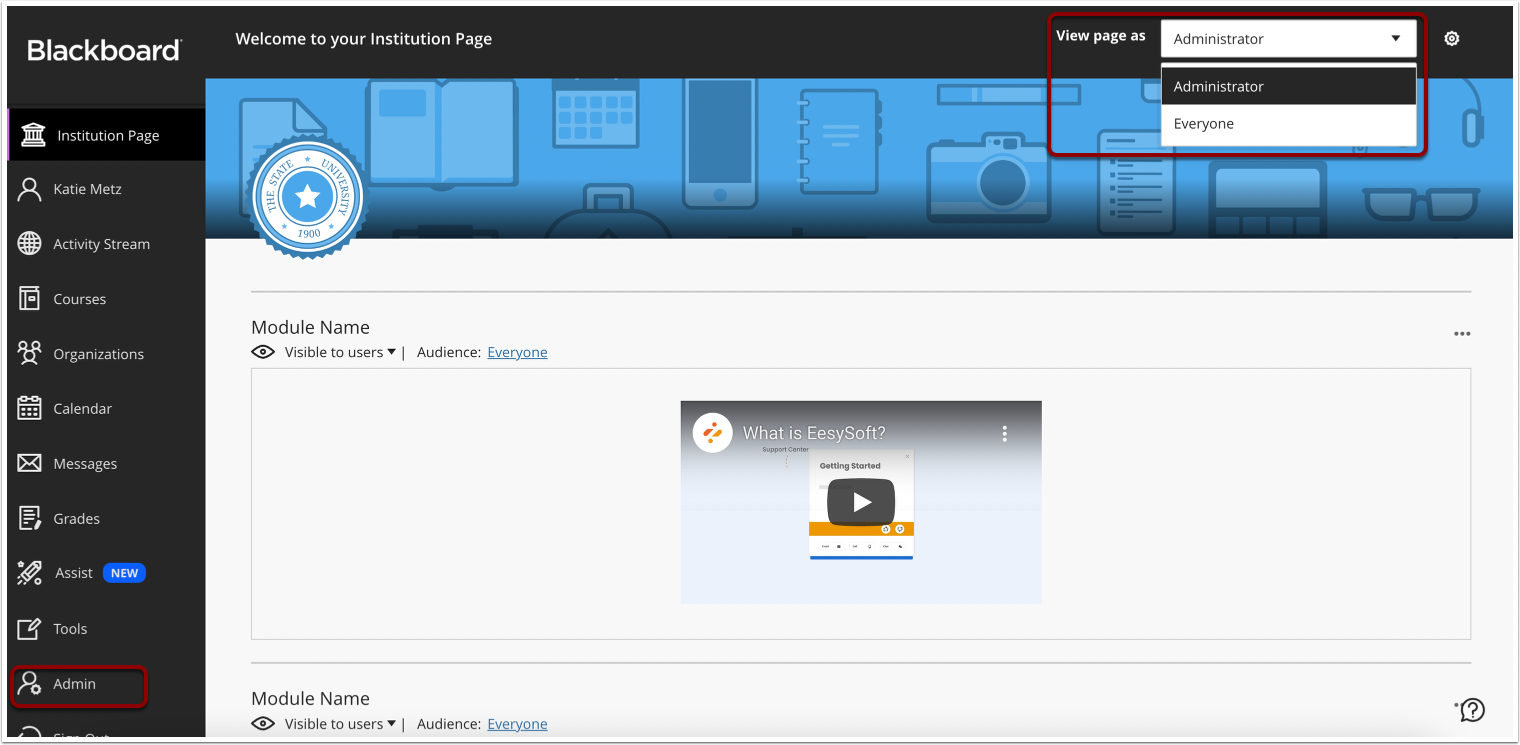This screenshot has height=745, width=1520.
Task: Click the Institution Page building icon
Action: point(33,135)
